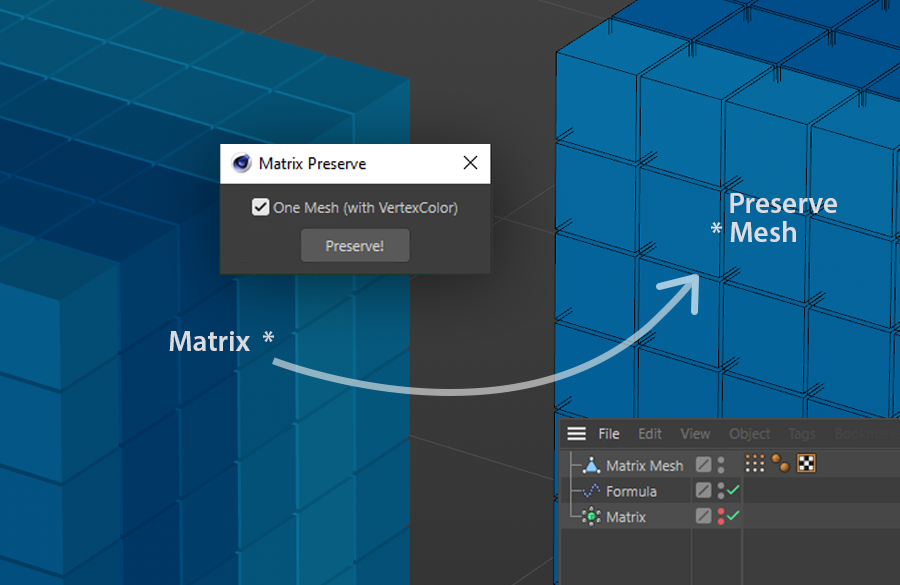Toggle the Matrix enable green checkmark

pyautogui.click(x=733, y=516)
